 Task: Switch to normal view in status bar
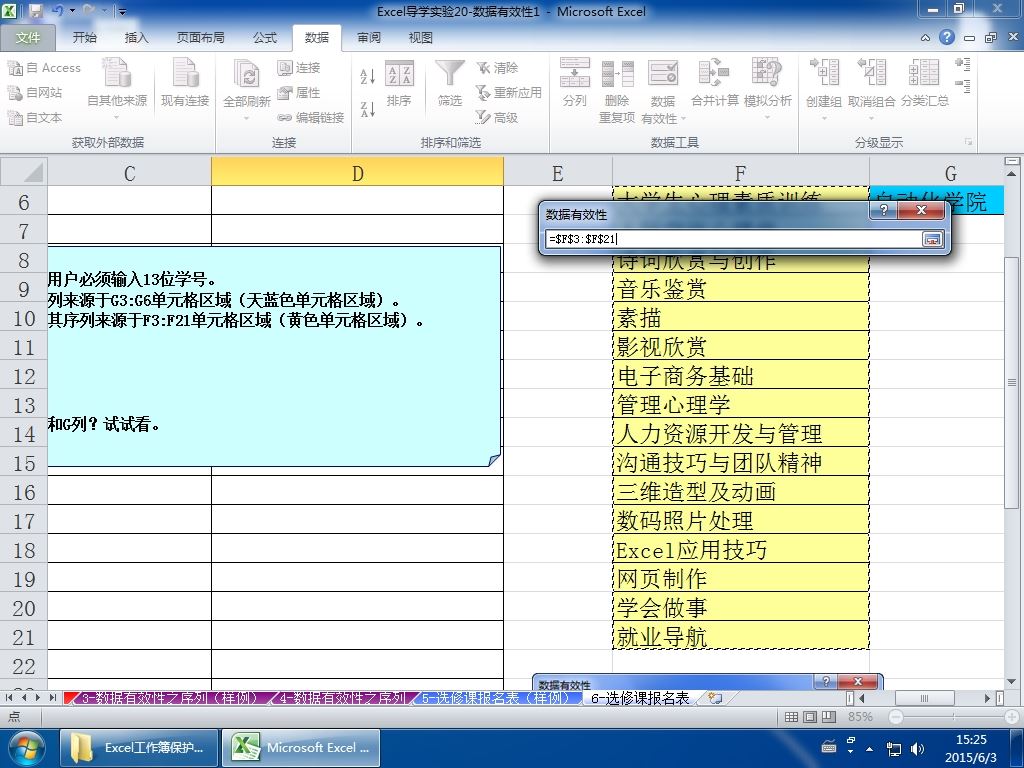[x=791, y=716]
